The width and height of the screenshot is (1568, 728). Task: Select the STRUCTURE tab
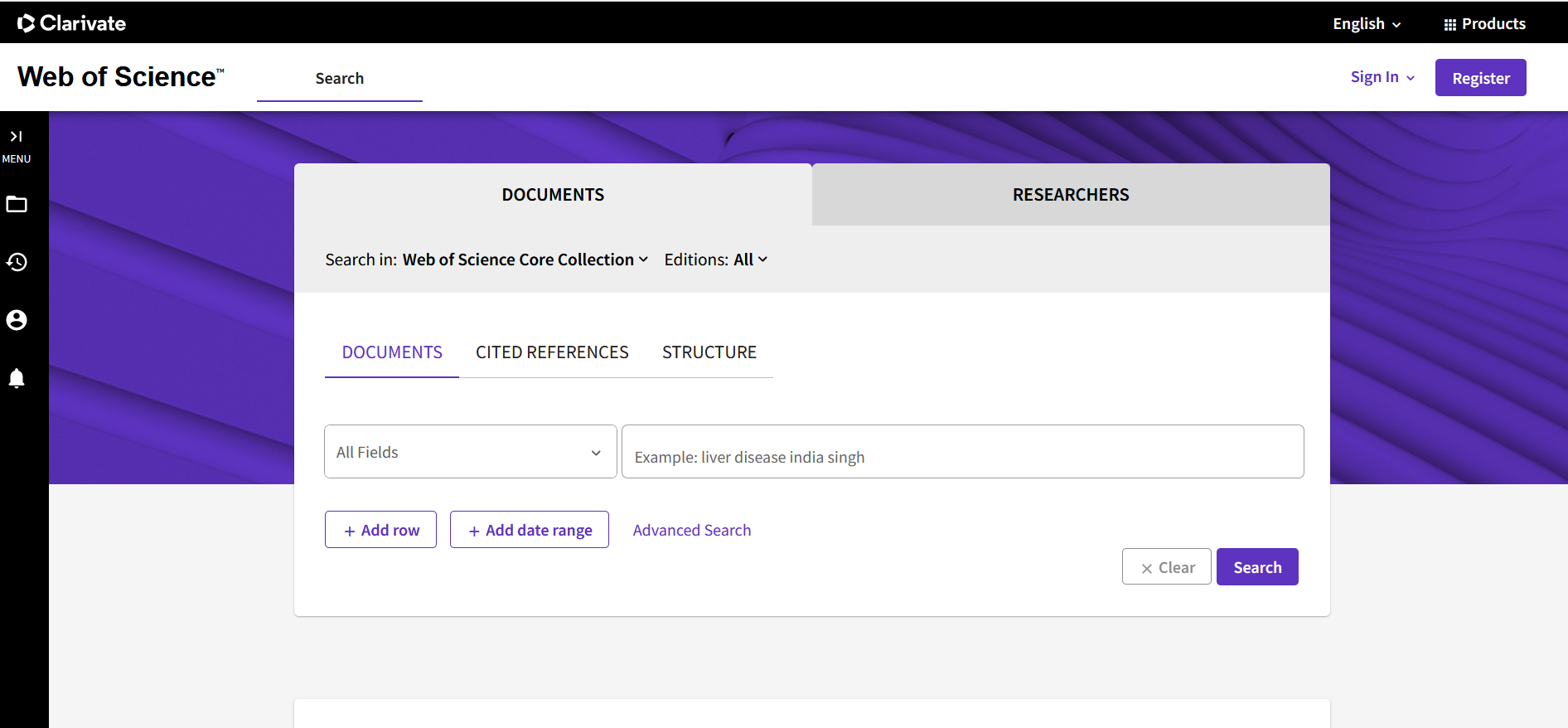point(709,352)
